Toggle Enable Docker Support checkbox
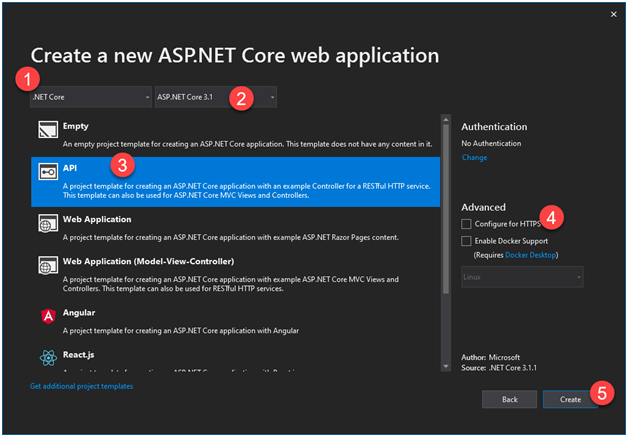The image size is (628, 437). 467,241
